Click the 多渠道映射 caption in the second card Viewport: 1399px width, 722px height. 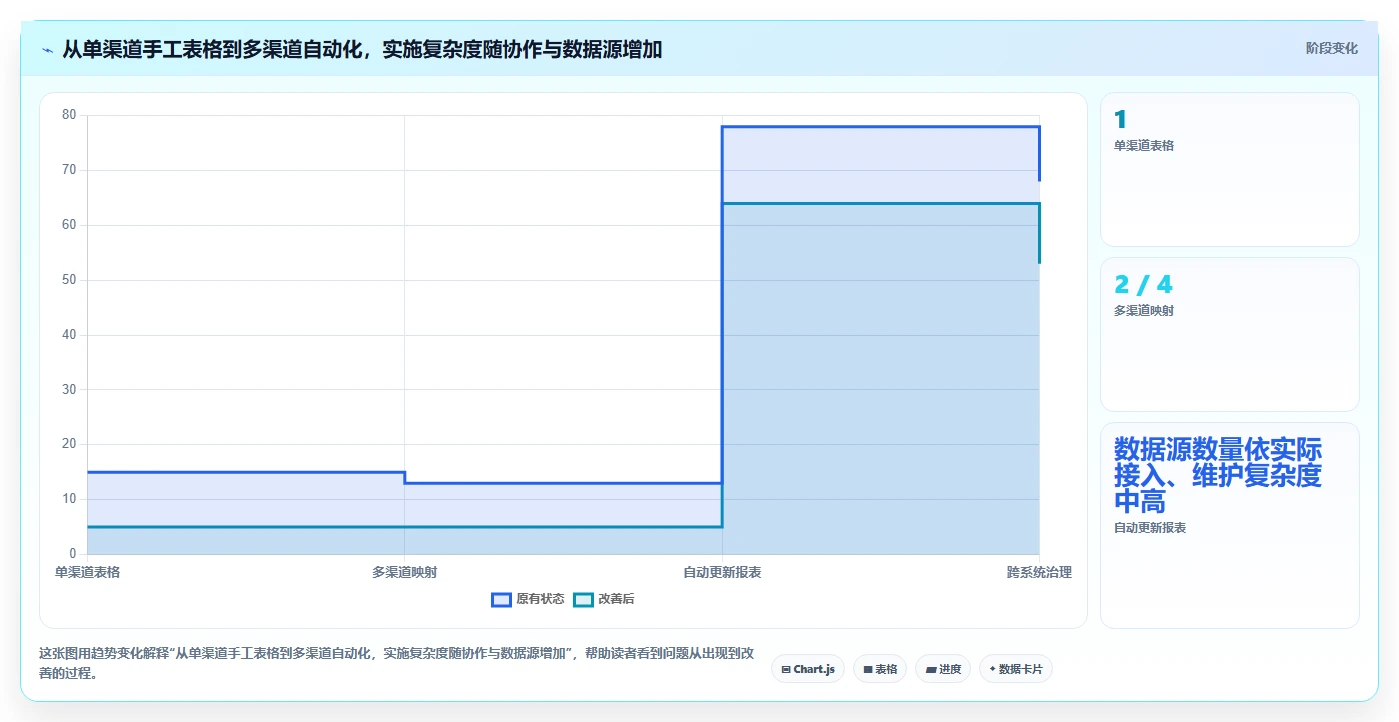point(1144,311)
